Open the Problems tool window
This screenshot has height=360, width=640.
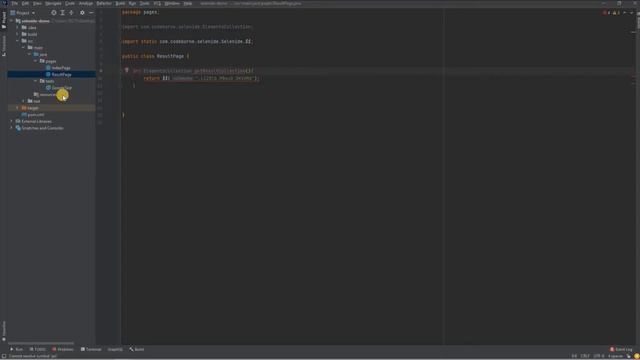pyautogui.click(x=63, y=349)
